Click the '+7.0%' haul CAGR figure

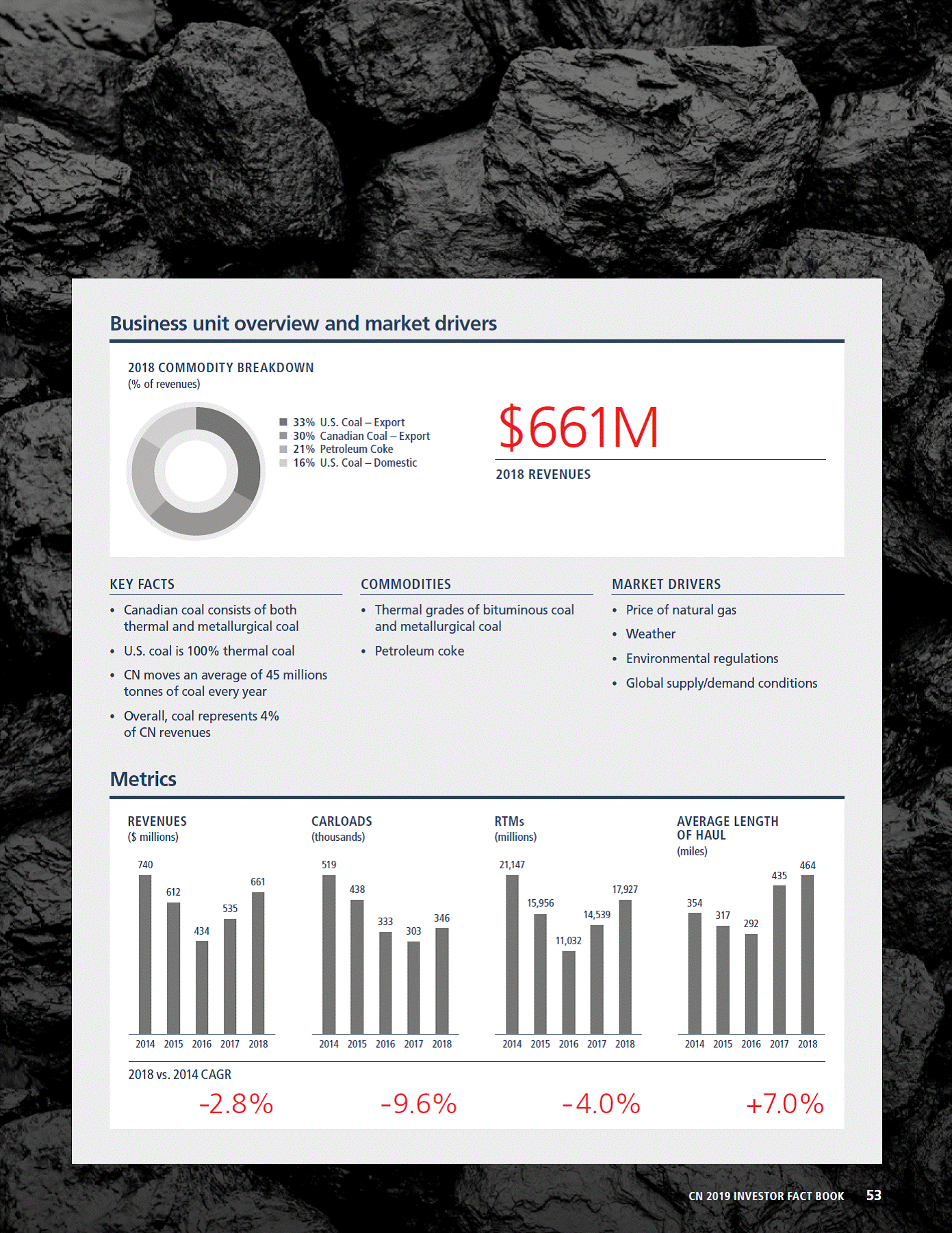point(785,1104)
